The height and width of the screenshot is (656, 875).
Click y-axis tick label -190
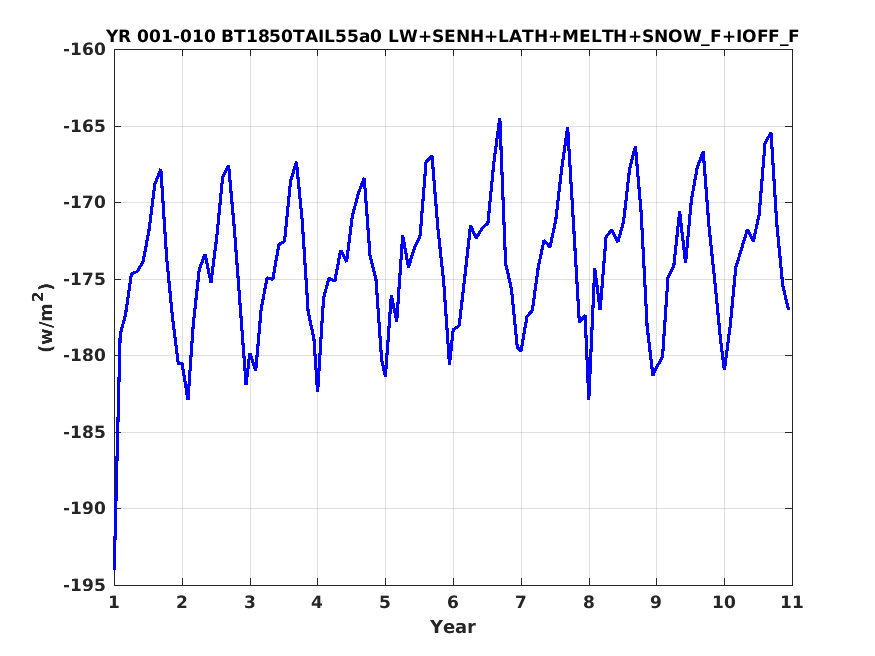[85, 508]
